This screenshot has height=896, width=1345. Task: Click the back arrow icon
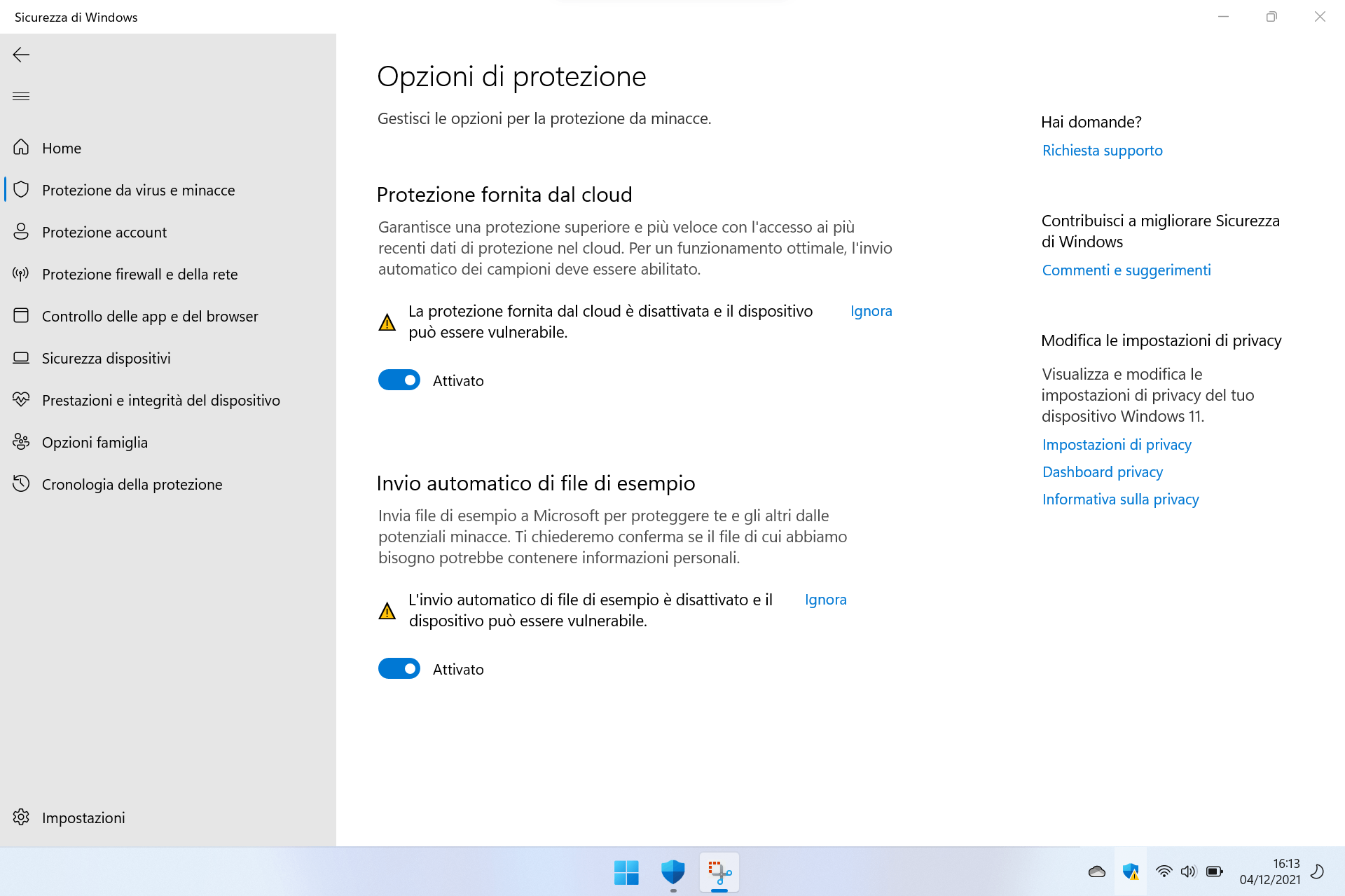coord(21,55)
